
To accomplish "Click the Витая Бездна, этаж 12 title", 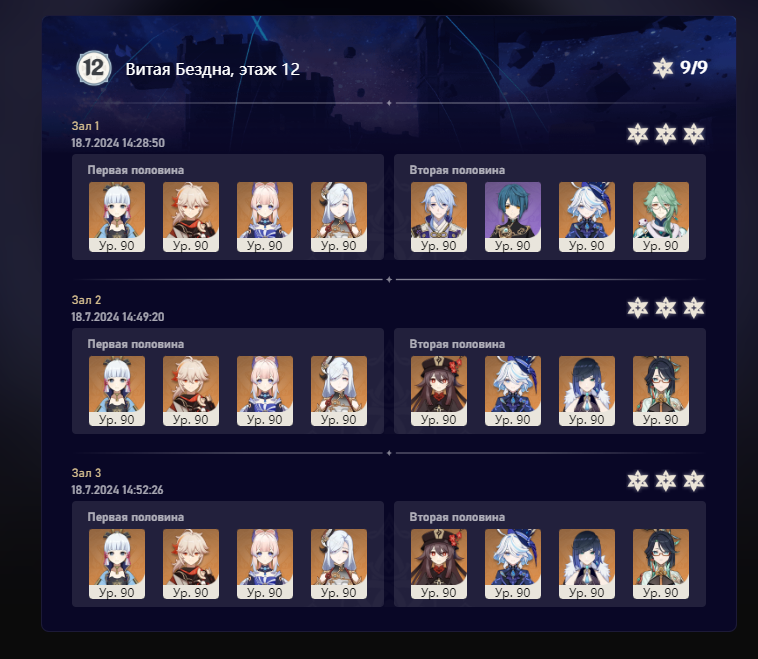I will click(x=213, y=69).
